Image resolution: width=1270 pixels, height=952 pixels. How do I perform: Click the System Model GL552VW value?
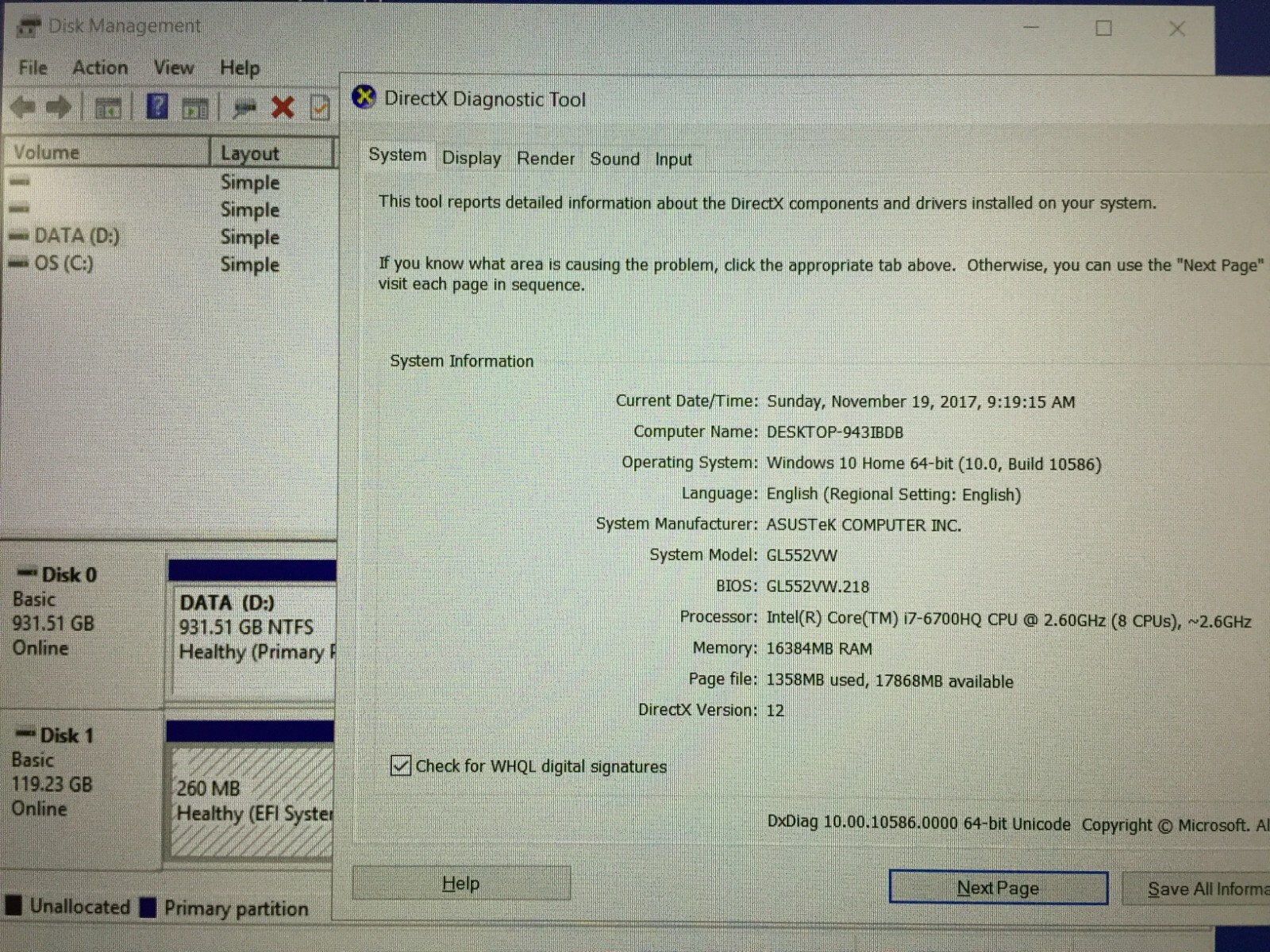click(x=802, y=555)
